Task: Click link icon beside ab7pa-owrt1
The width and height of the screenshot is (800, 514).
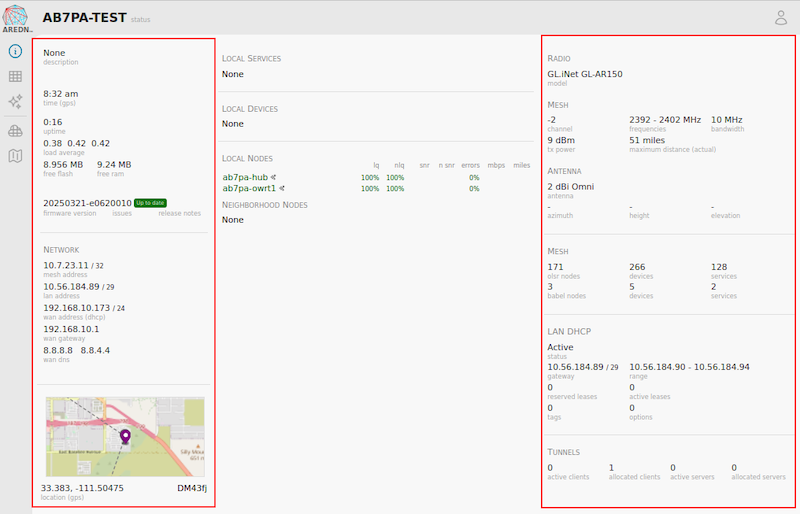Action: [282, 188]
